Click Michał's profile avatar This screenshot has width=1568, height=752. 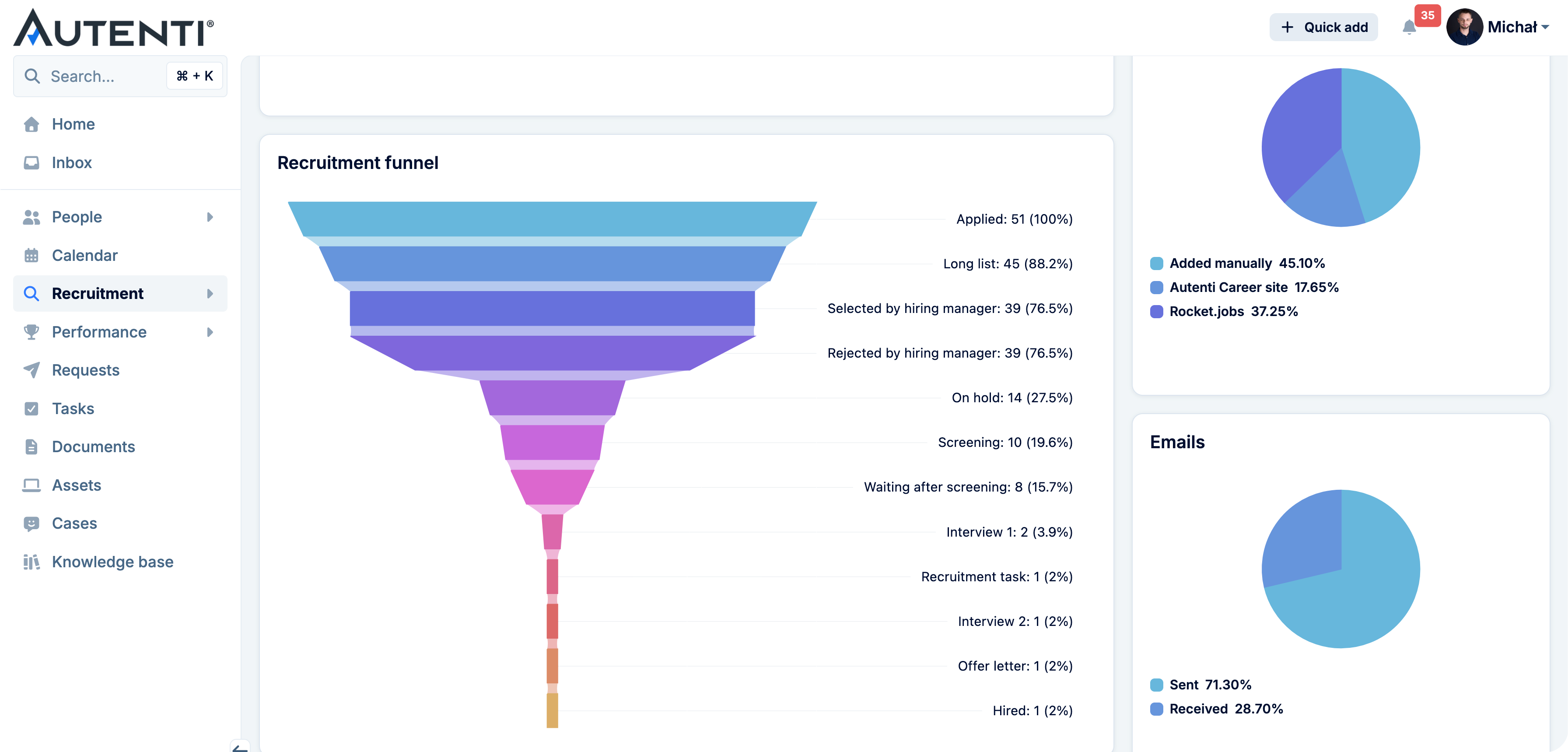pyautogui.click(x=1464, y=27)
